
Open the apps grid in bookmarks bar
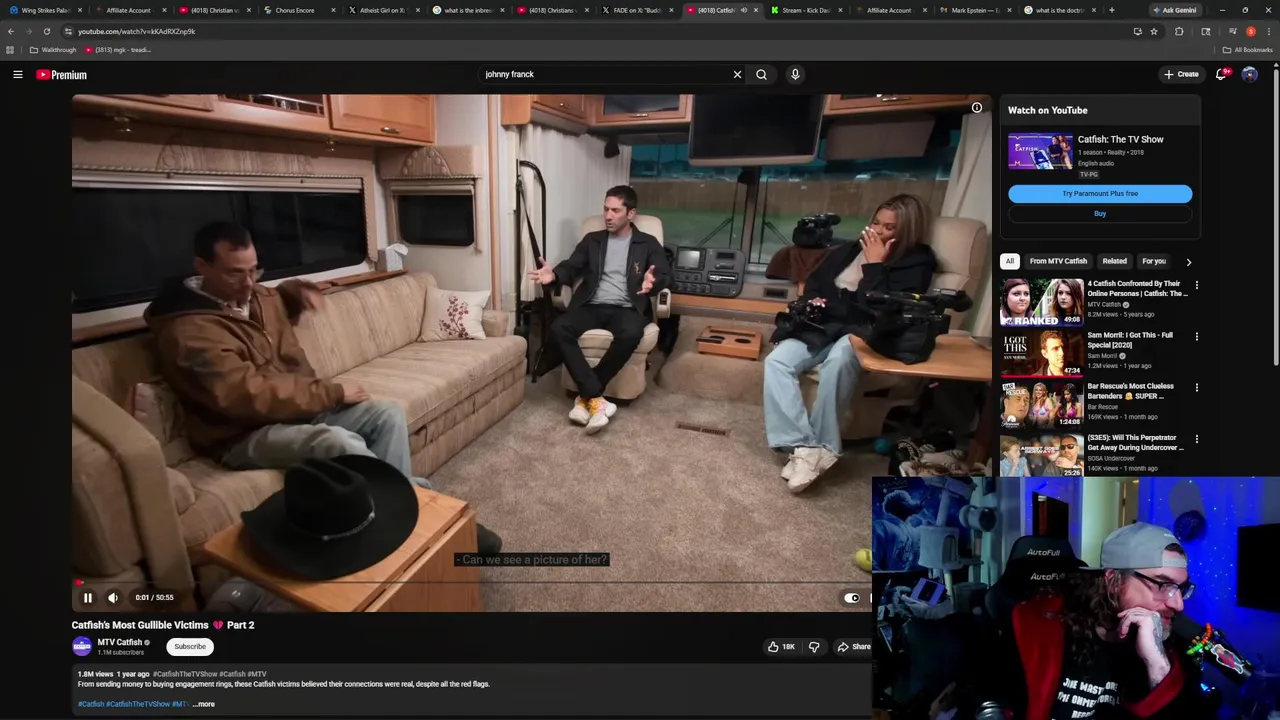[10, 50]
